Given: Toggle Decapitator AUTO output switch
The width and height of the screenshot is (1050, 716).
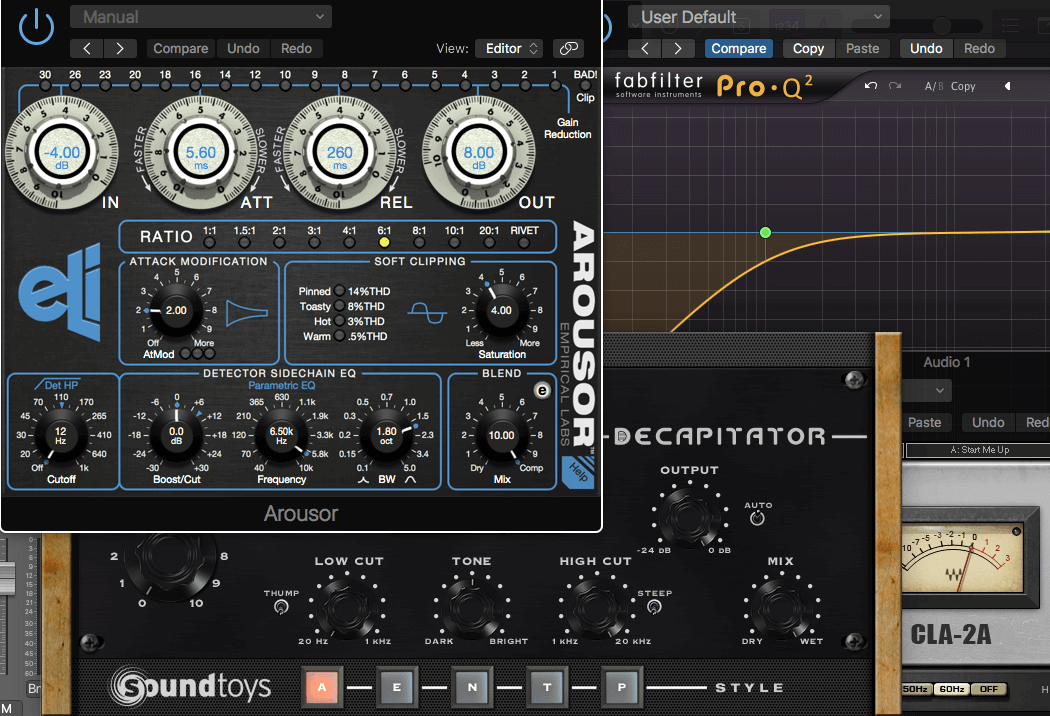Looking at the screenshot, I should pyautogui.click(x=757, y=518).
